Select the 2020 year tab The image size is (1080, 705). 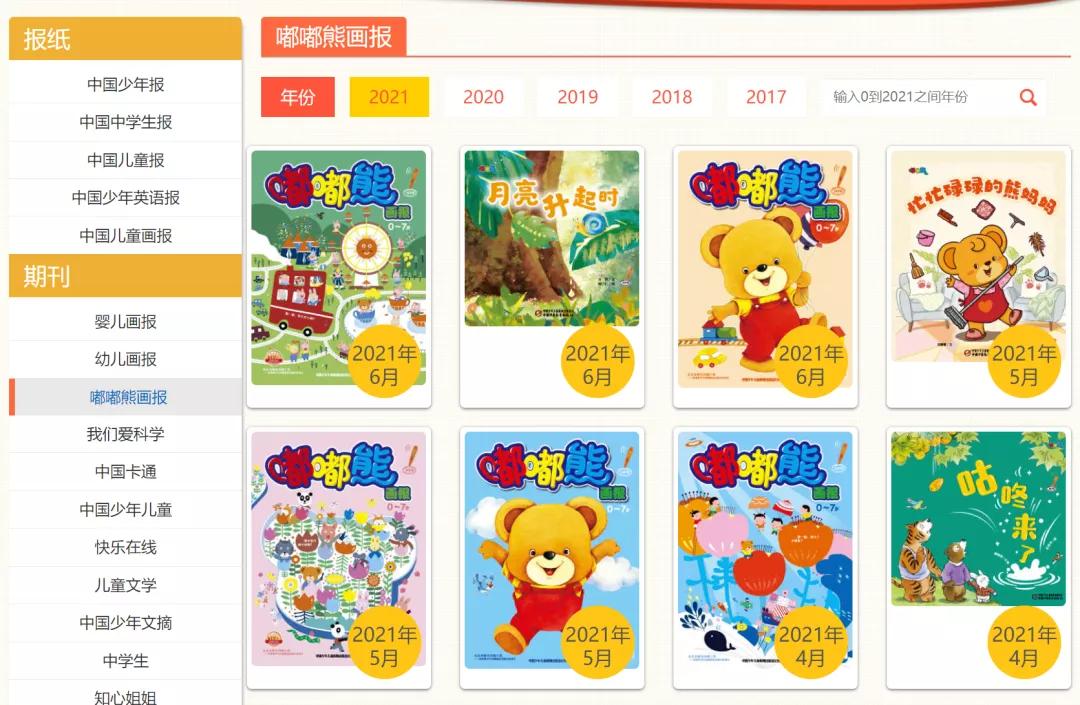[483, 97]
